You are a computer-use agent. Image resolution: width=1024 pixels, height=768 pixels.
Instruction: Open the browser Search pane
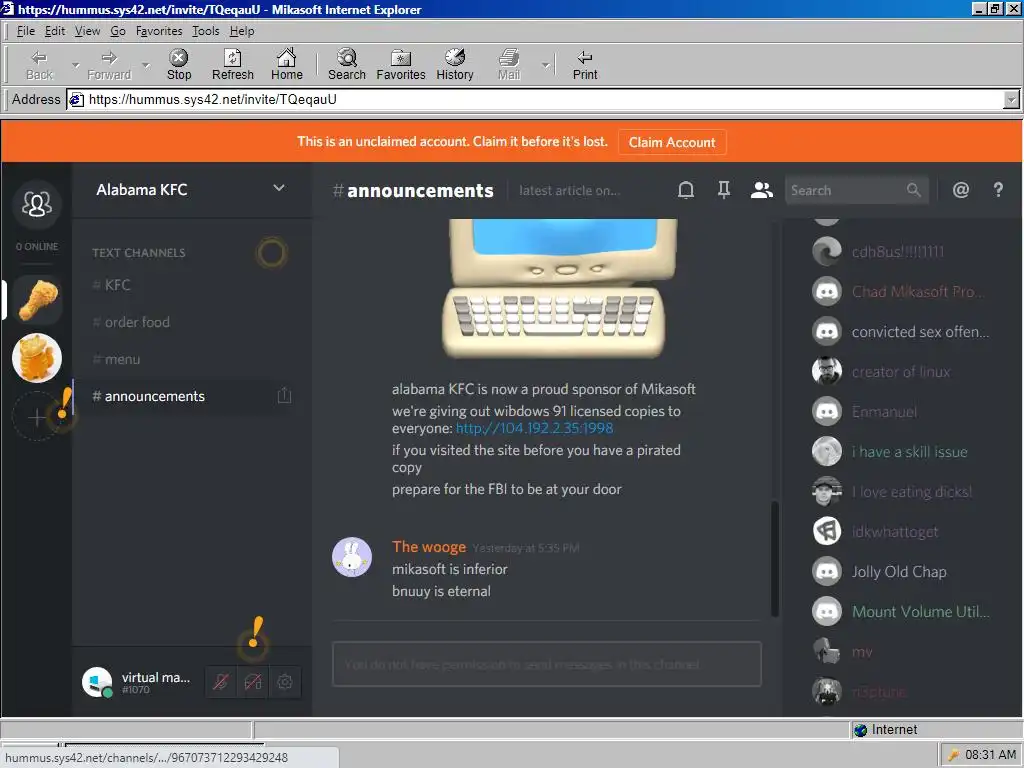[x=347, y=65]
